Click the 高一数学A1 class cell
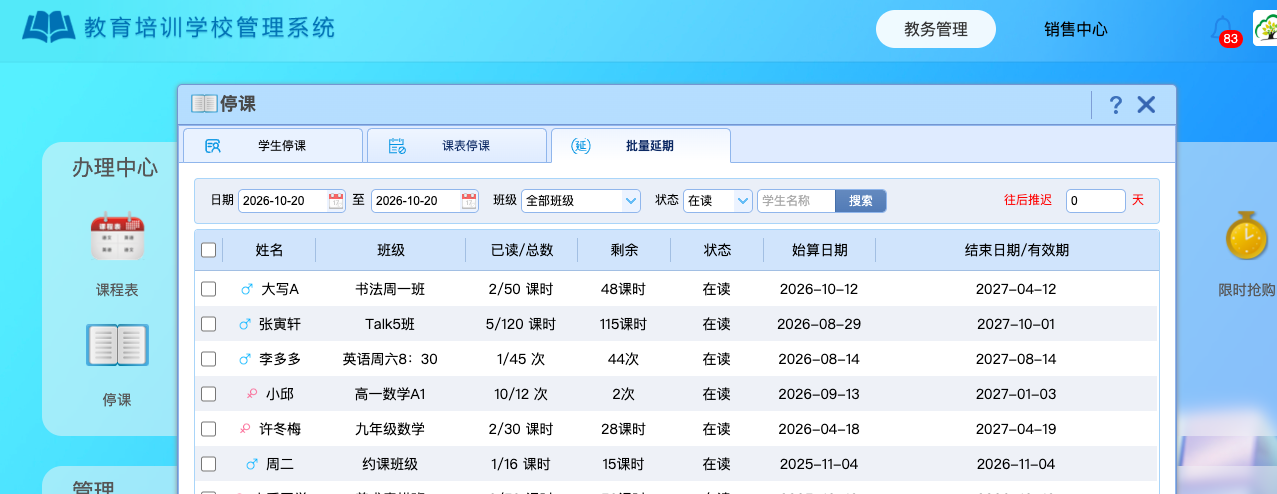The height and width of the screenshot is (494, 1277). pyautogui.click(x=390, y=394)
